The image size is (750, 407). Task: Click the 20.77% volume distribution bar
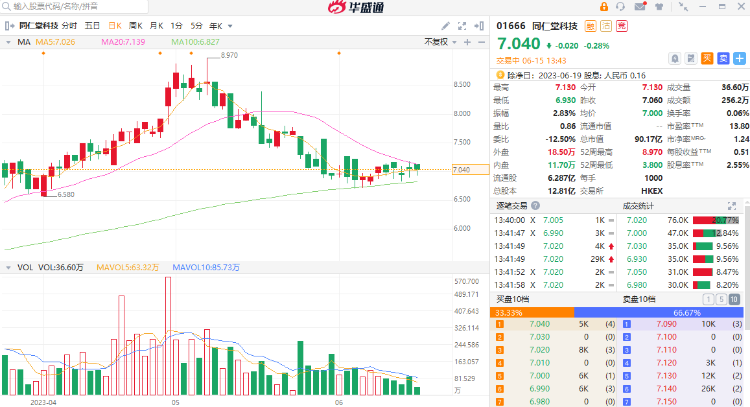[x=716, y=220]
